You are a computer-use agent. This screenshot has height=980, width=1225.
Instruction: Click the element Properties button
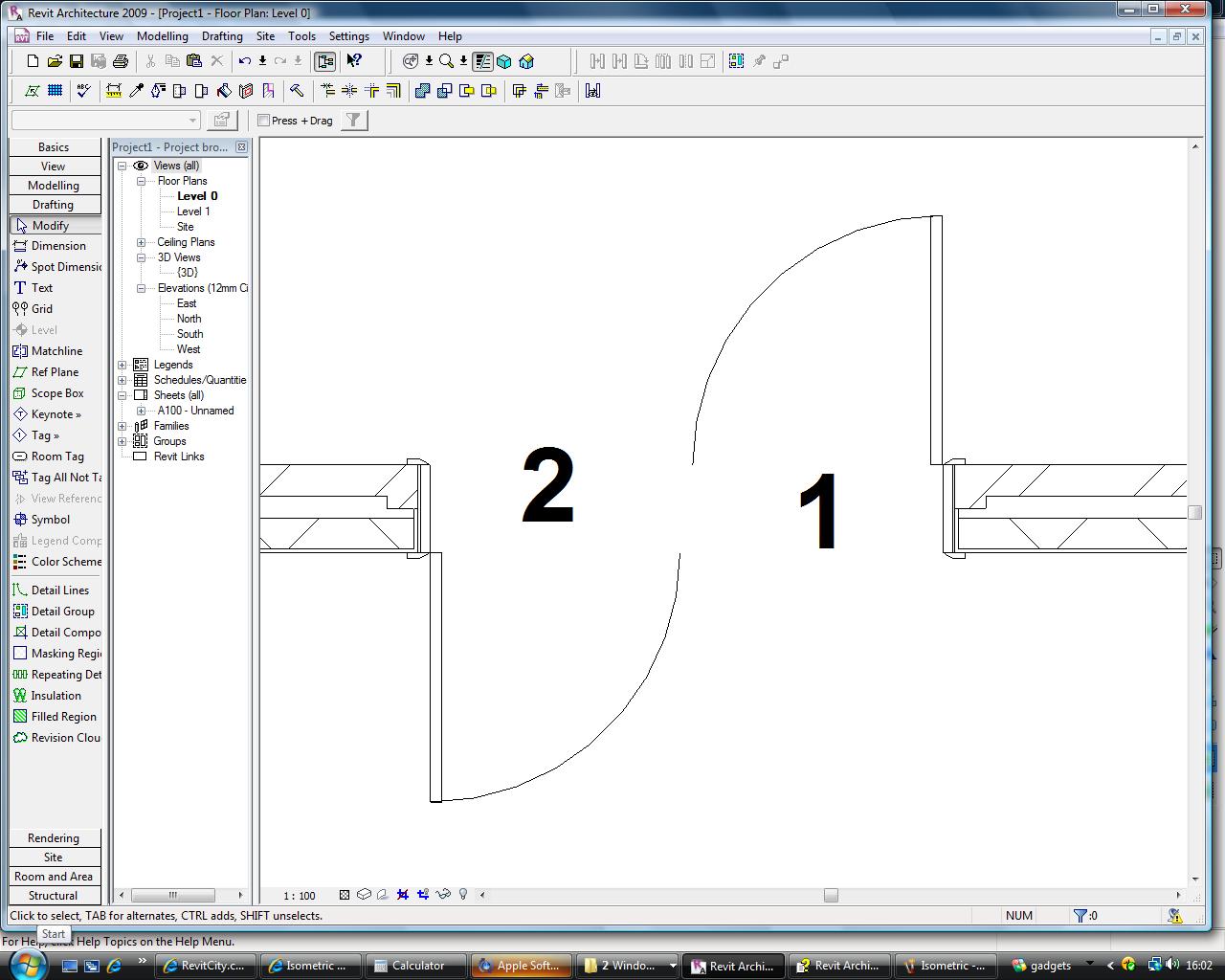(222, 120)
